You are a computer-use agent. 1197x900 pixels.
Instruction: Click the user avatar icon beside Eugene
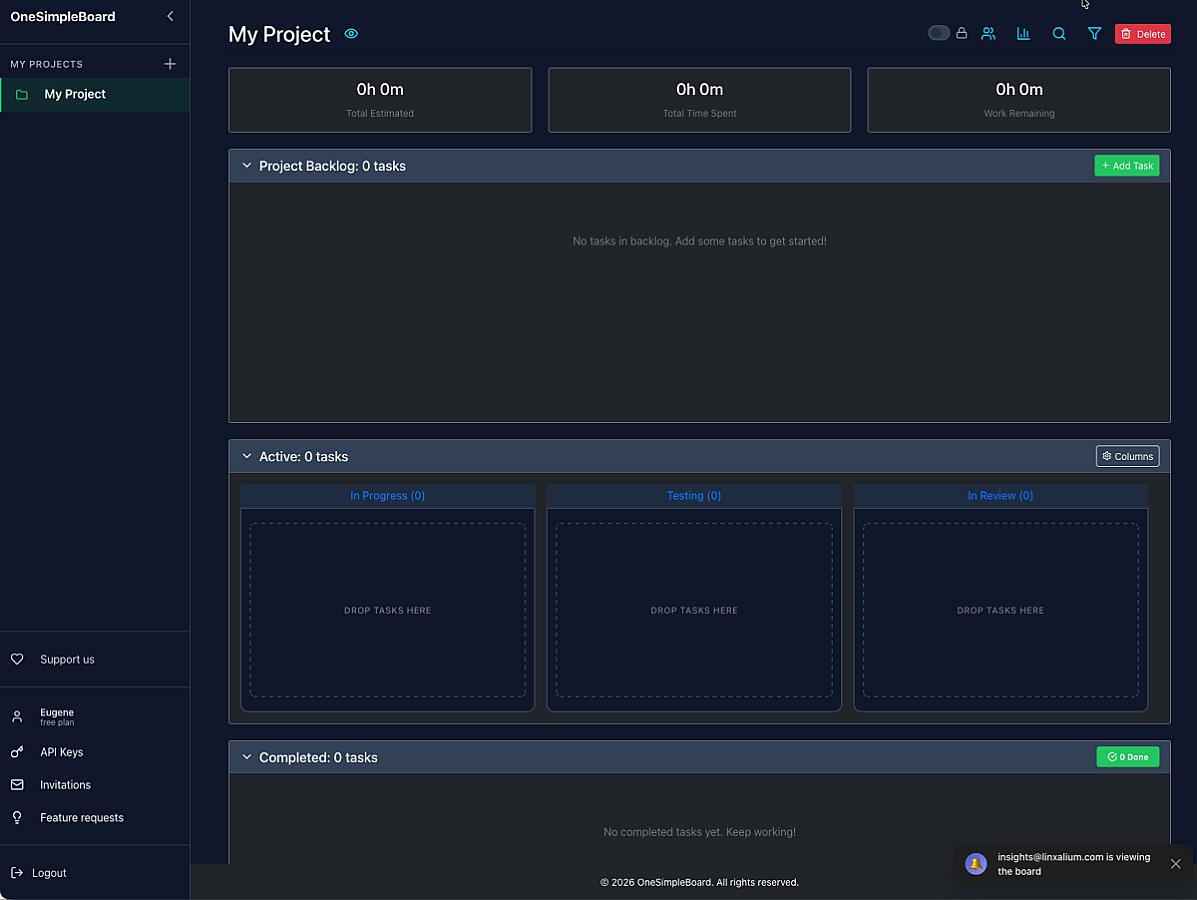click(17, 717)
